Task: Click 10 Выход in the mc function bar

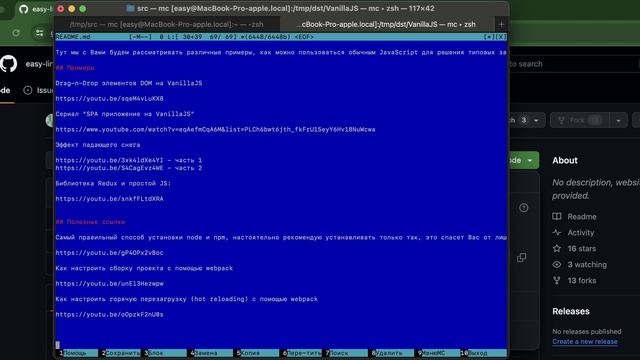Action: [483, 353]
